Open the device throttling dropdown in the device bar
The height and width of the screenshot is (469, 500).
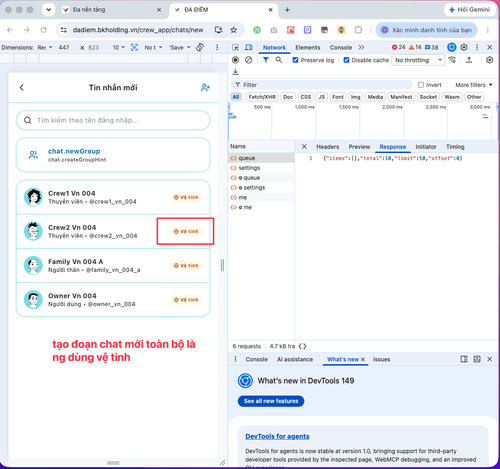pos(153,47)
